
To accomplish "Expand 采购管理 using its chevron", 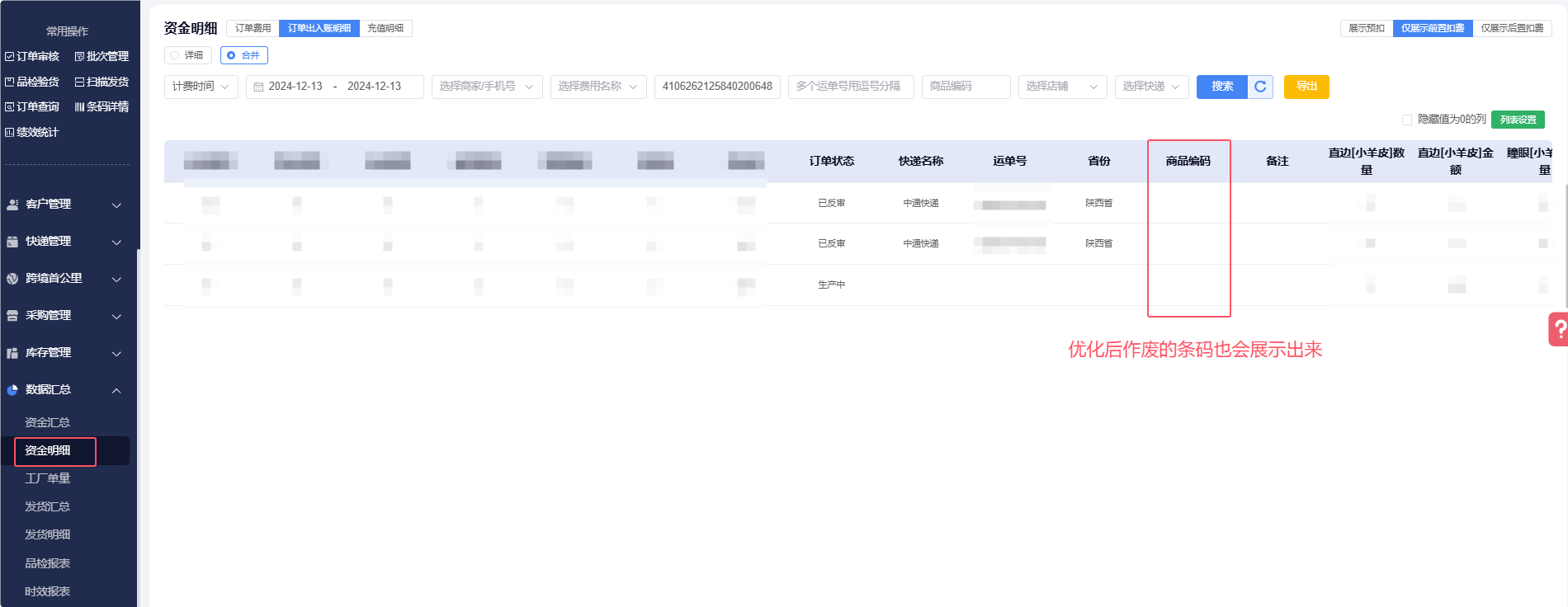I will tap(116, 317).
